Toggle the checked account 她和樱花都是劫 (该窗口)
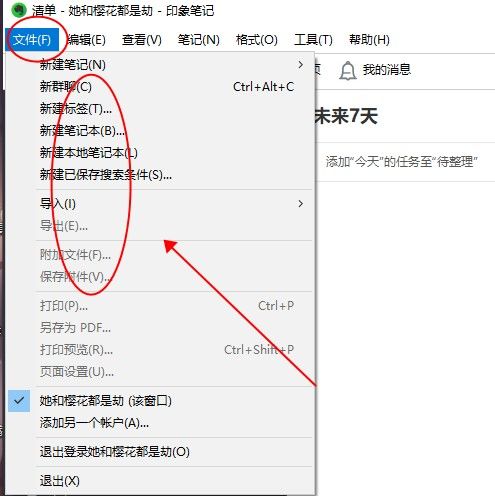This screenshot has width=495, height=496. pos(160,401)
